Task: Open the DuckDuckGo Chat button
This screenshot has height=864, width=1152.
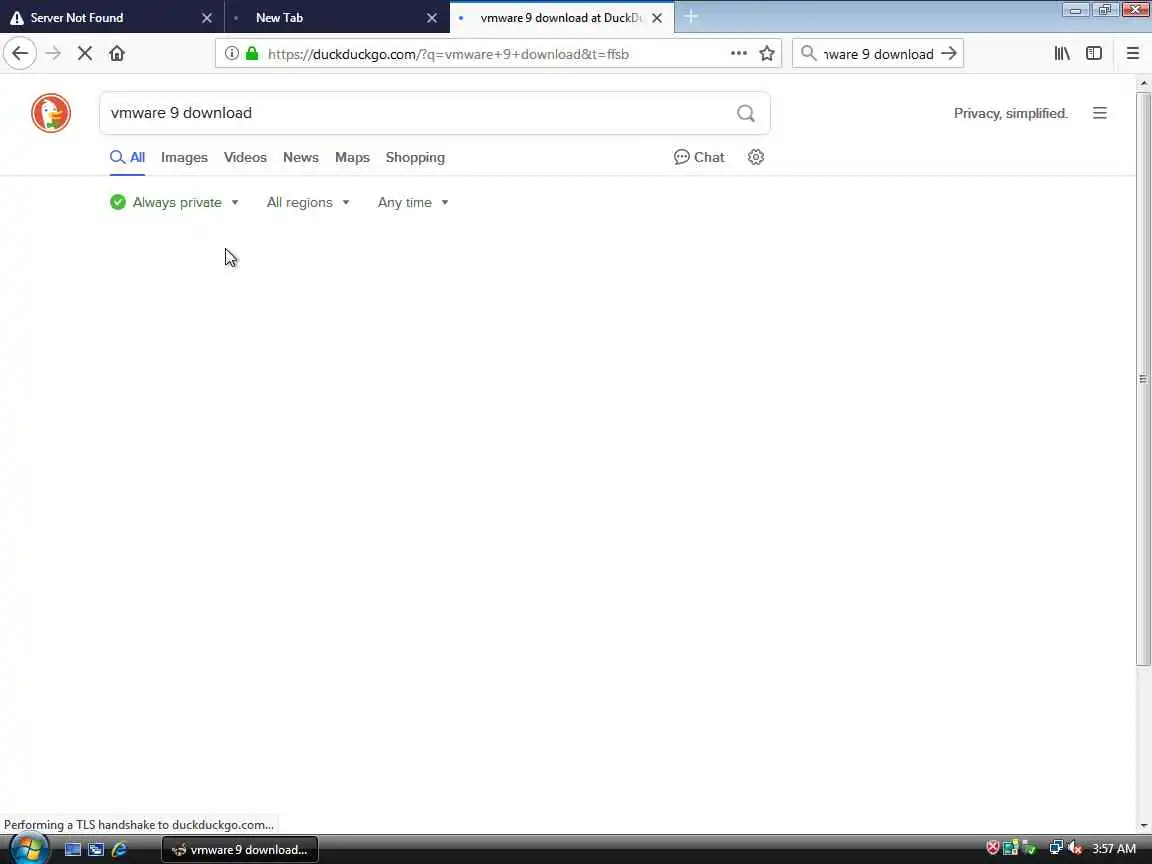Action: point(699,157)
